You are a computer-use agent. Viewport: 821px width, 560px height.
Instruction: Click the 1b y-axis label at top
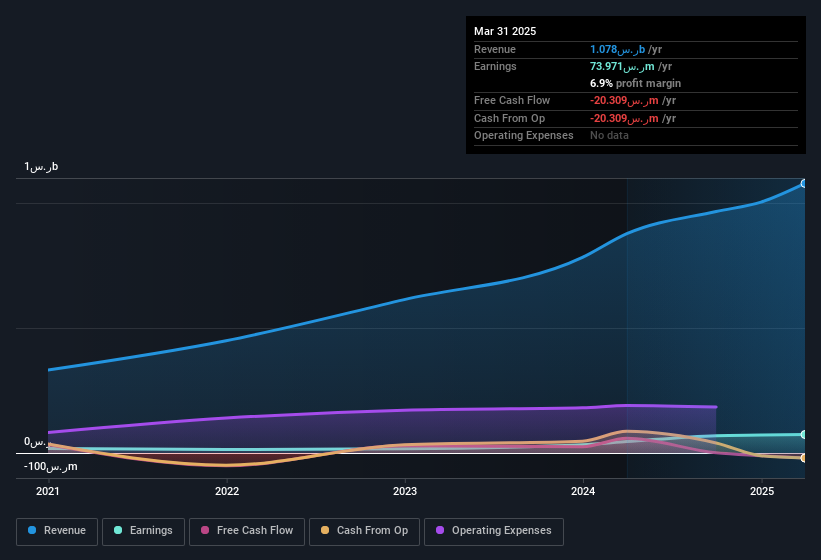[41, 166]
